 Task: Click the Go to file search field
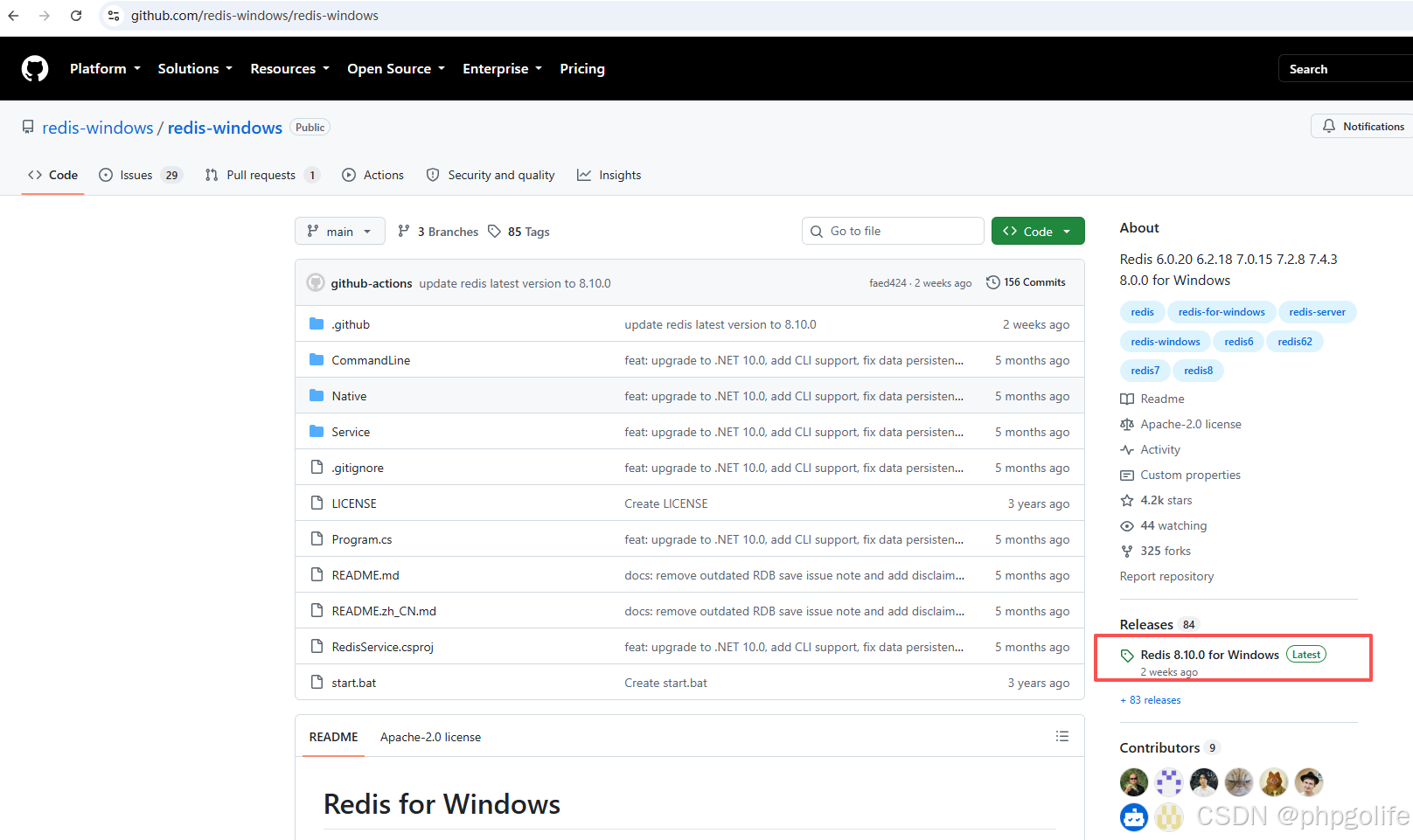pos(893,232)
